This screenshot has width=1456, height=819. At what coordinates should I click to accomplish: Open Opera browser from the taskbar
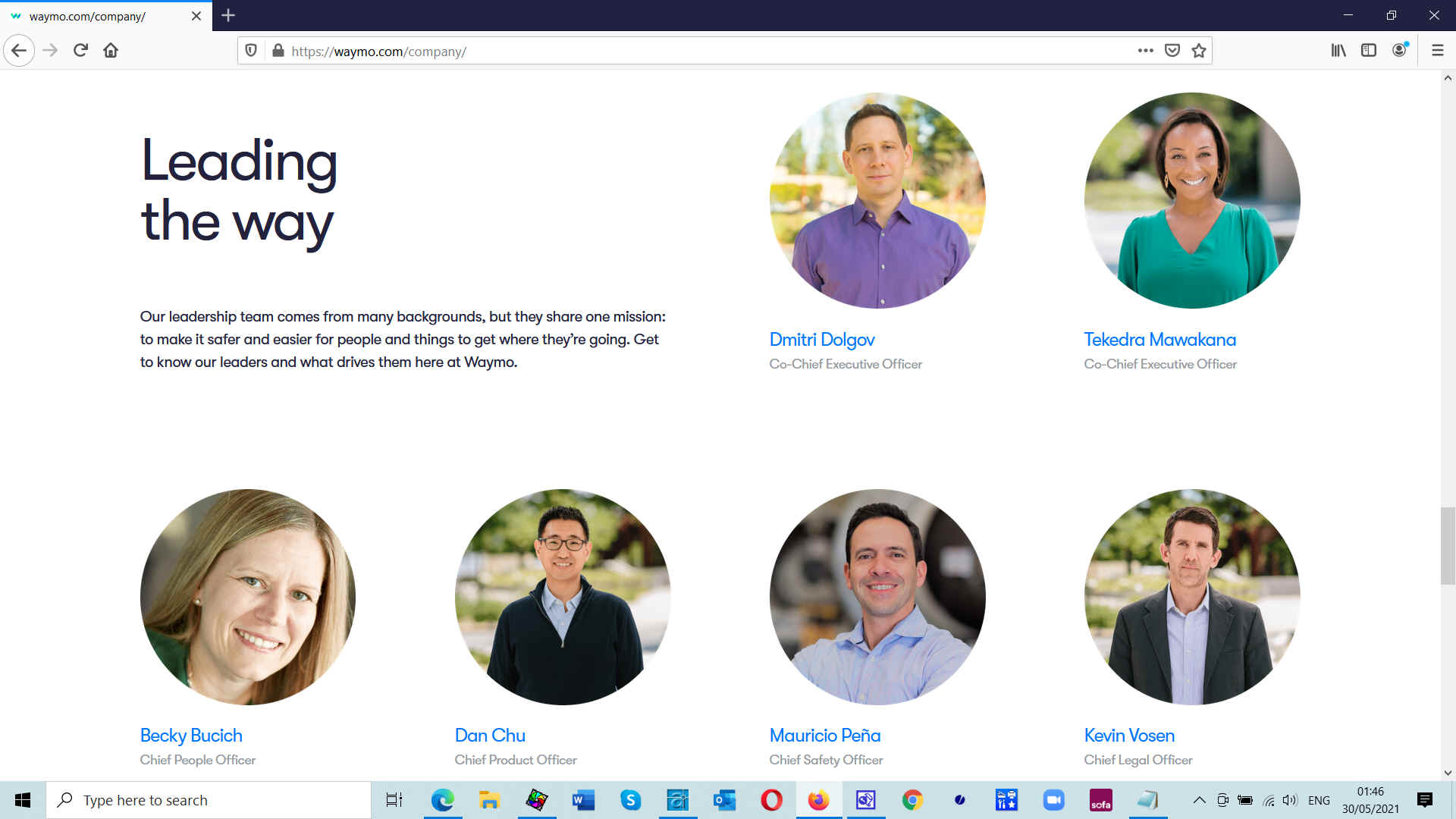pyautogui.click(x=771, y=800)
